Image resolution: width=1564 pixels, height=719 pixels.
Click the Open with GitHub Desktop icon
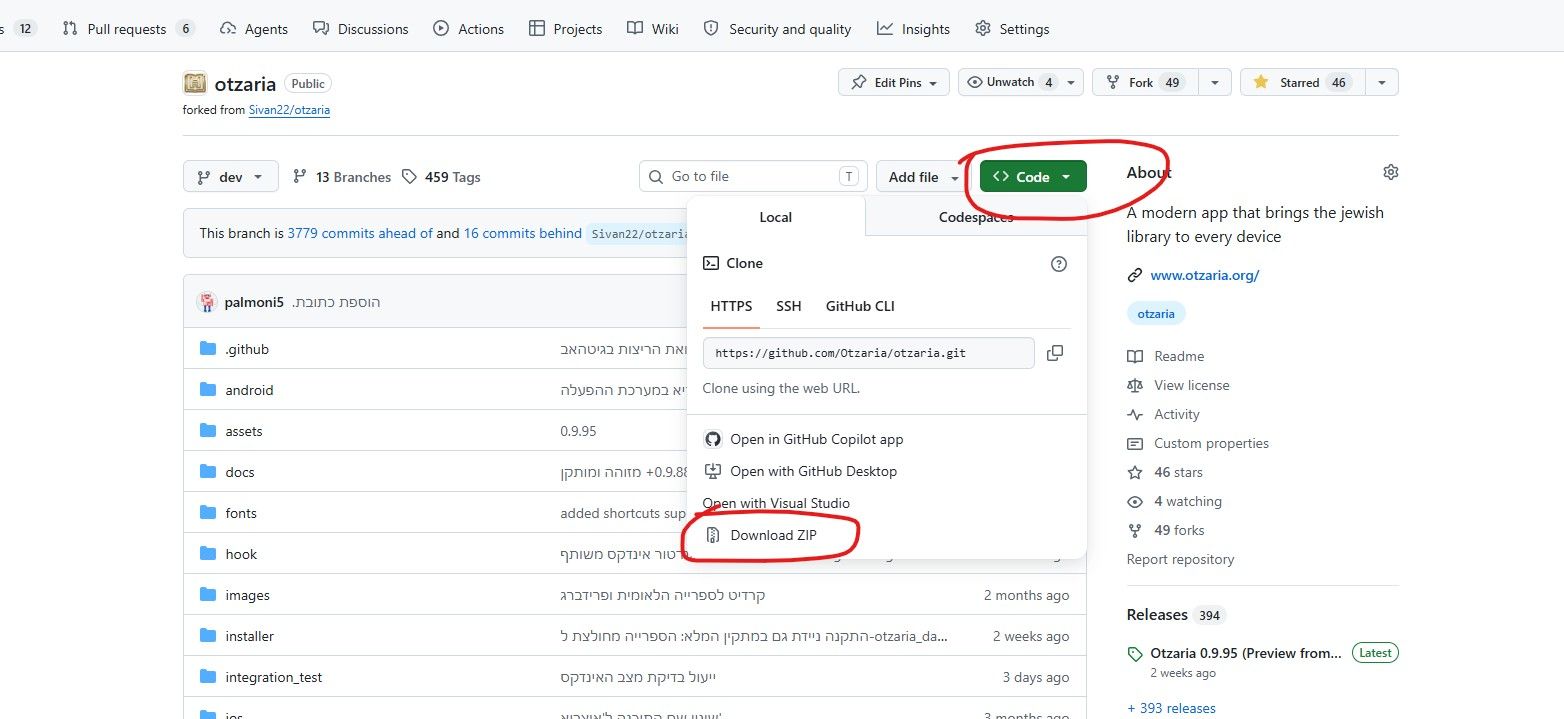tap(713, 471)
